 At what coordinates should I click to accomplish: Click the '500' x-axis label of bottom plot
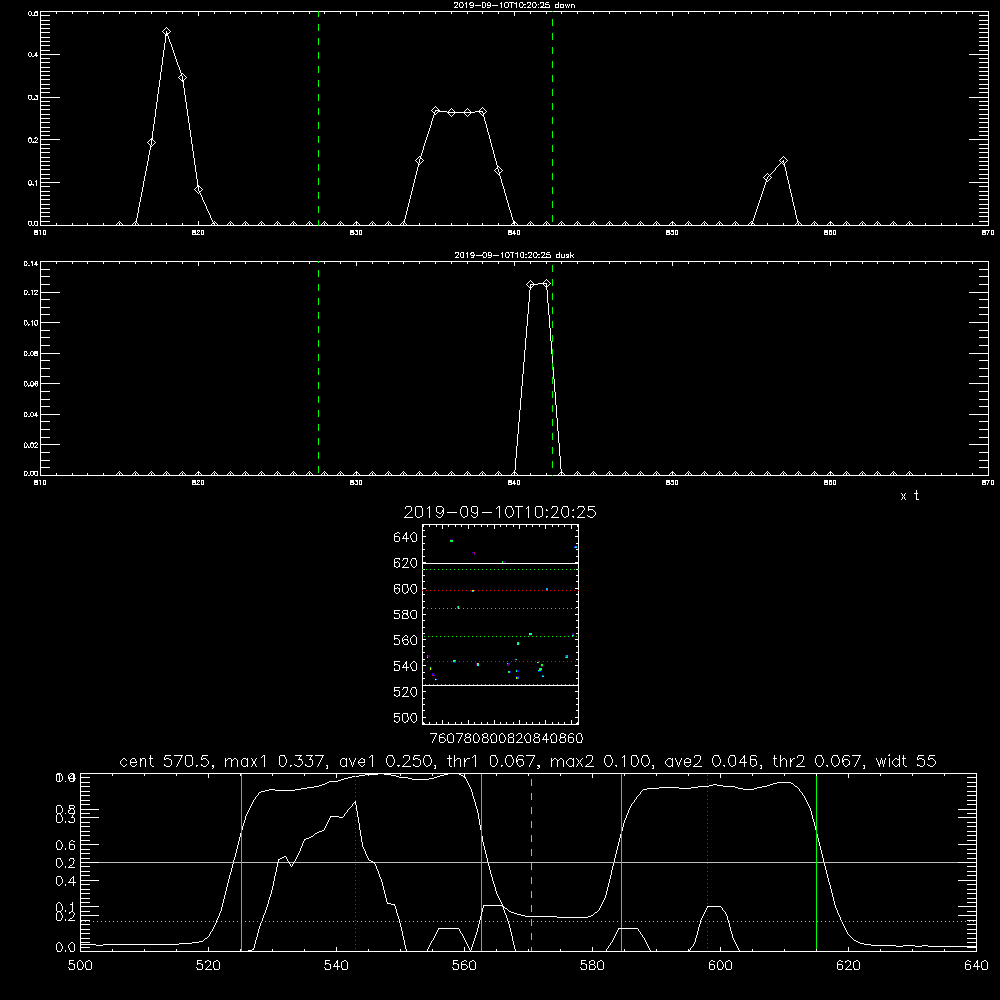coord(80,966)
